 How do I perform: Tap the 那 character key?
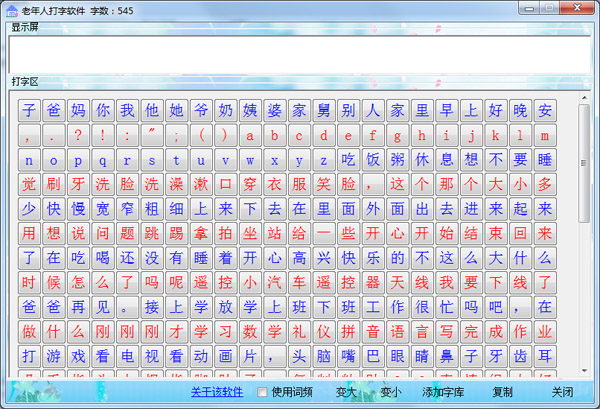click(x=447, y=184)
